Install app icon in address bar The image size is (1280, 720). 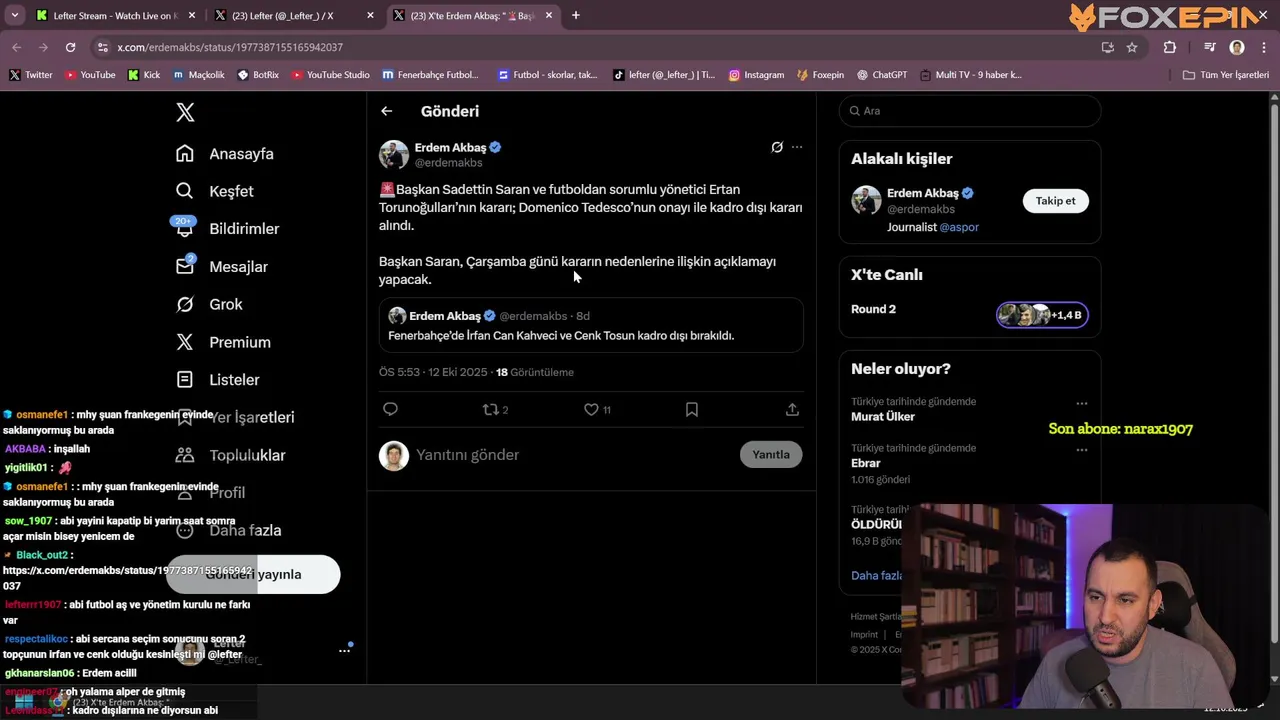(x=1107, y=47)
